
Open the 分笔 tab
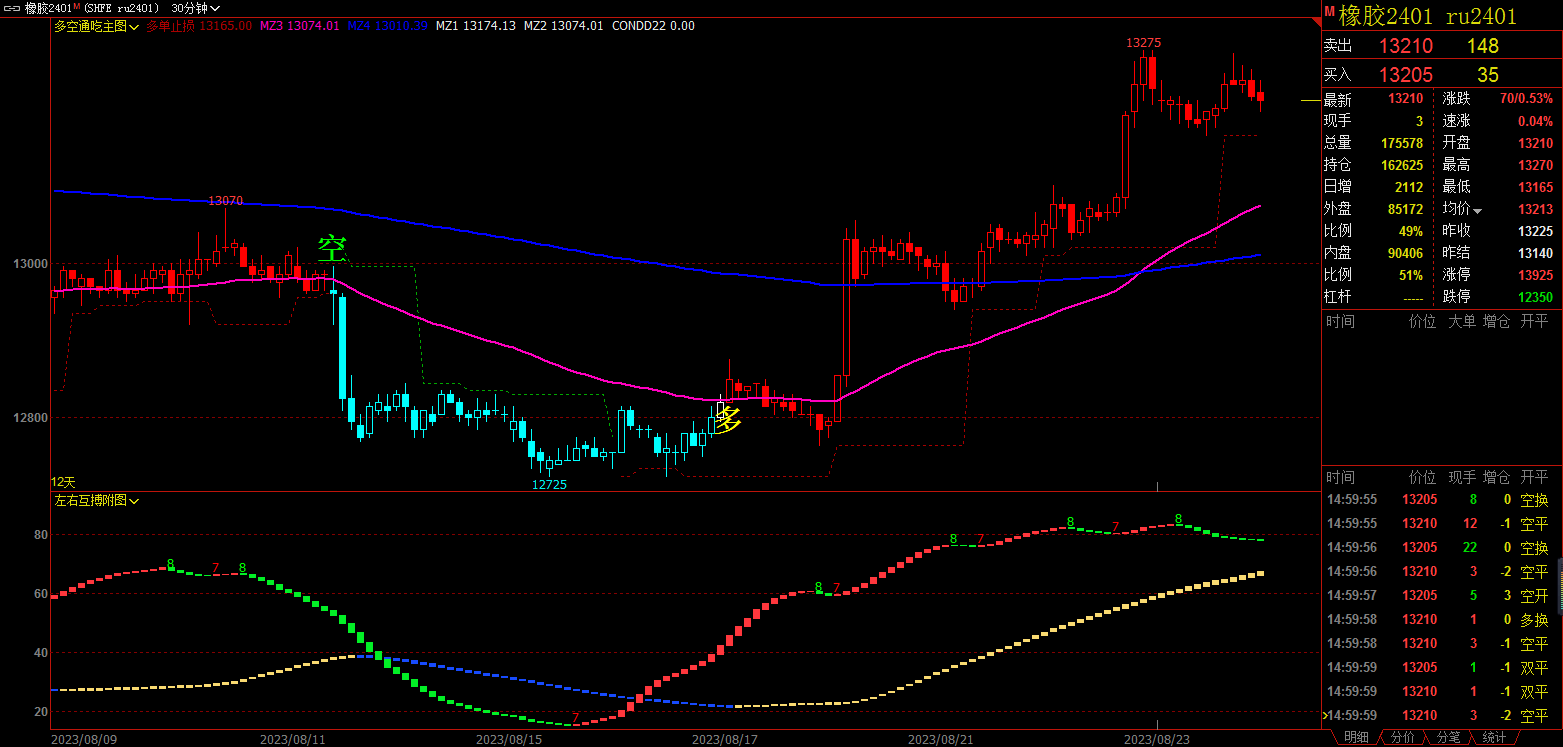coord(1448,737)
